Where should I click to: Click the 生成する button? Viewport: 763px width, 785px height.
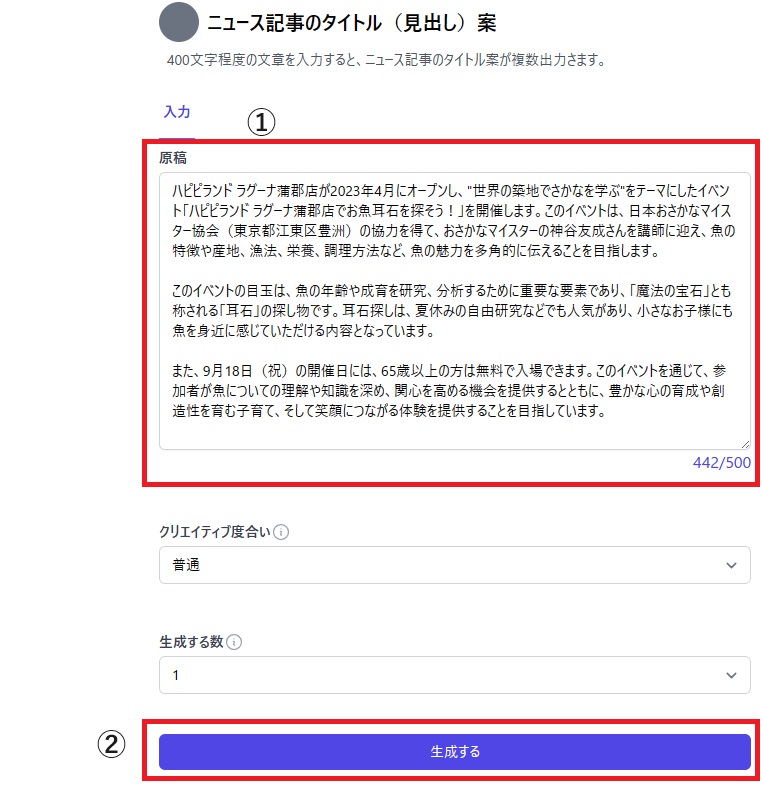455,752
